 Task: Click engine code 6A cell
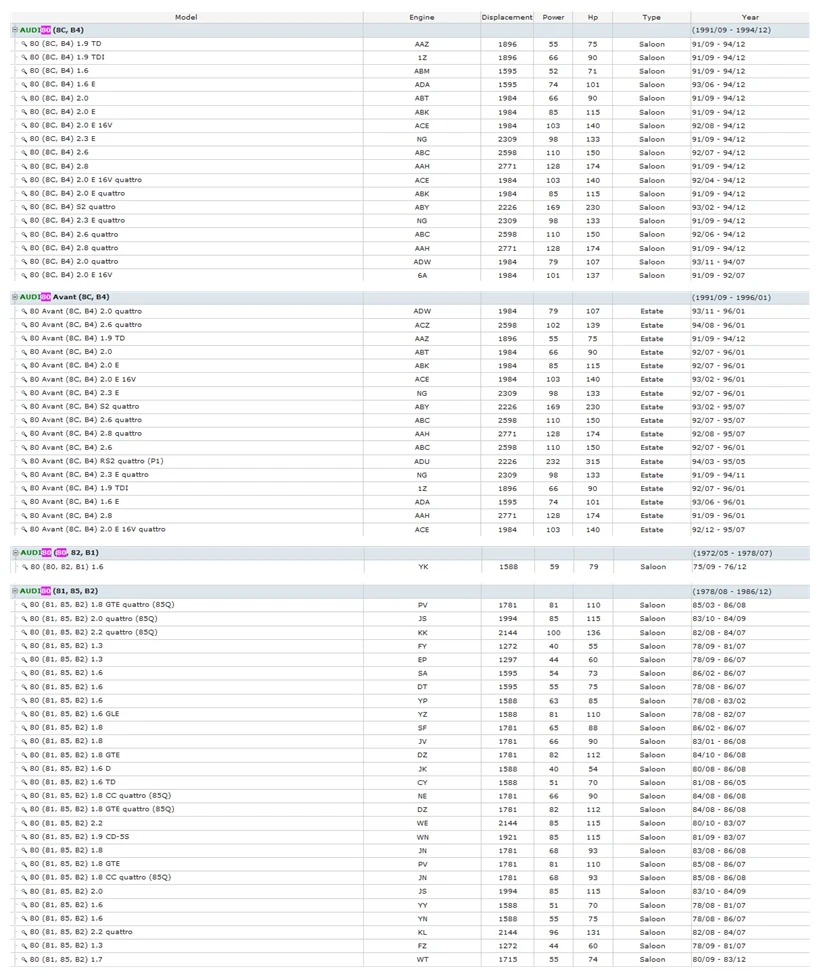click(x=422, y=275)
